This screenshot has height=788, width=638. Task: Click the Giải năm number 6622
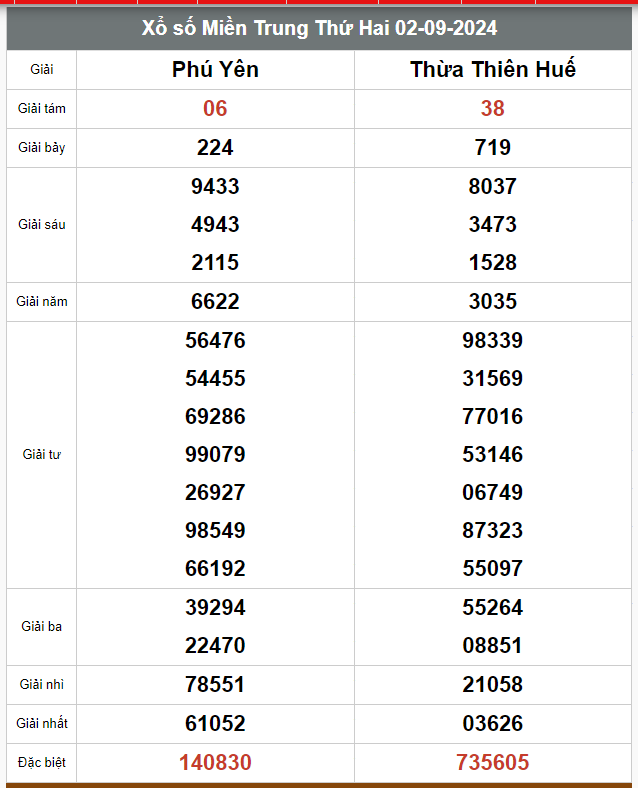[215, 302]
